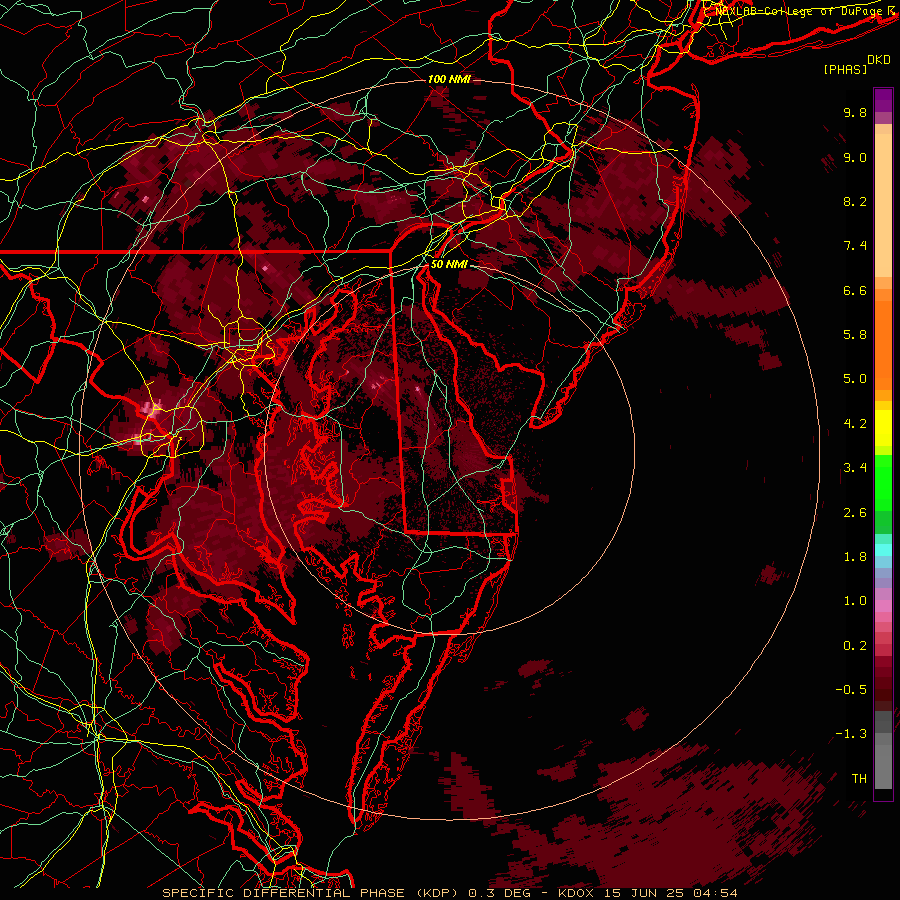Pick the peach segment of the color bar
This screenshot has width=900, height=900.
coord(883,207)
